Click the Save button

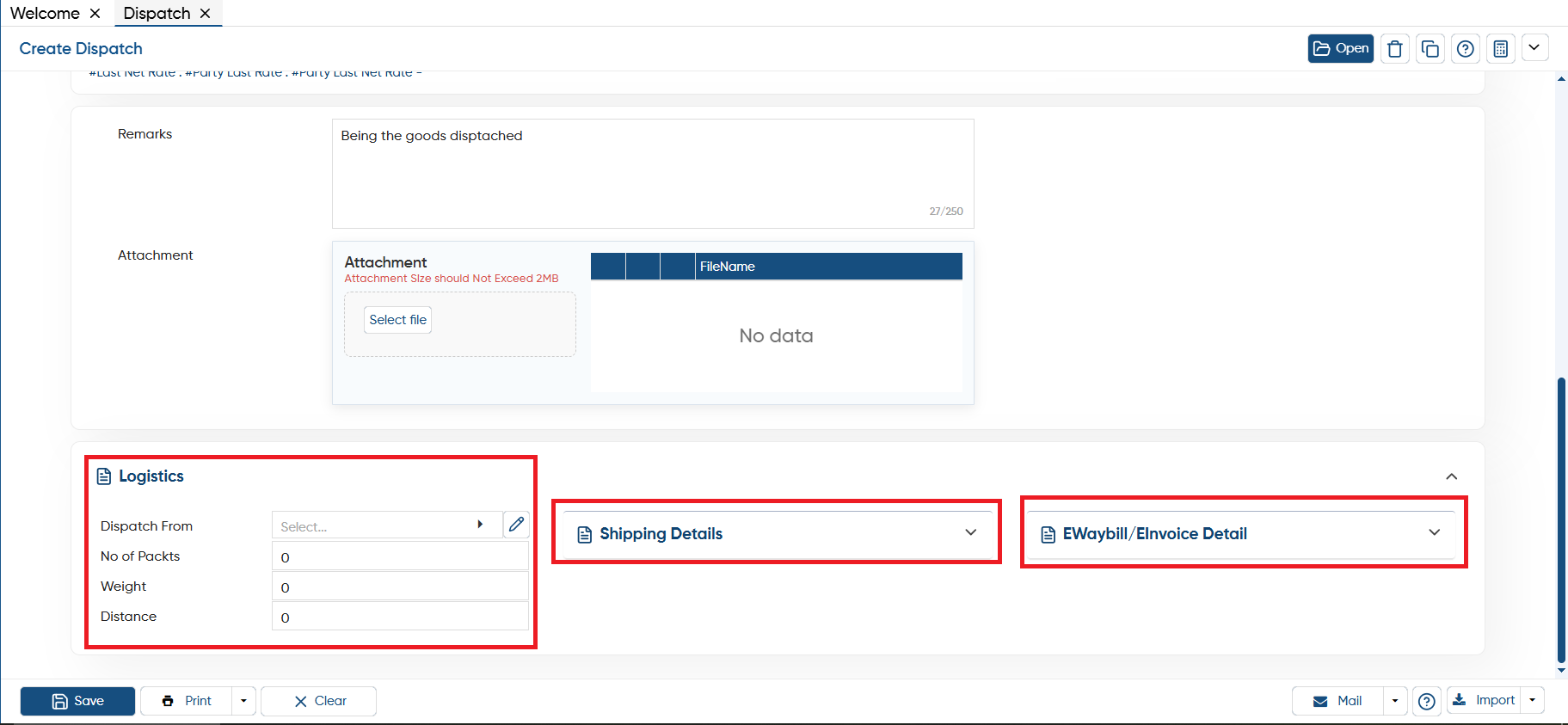click(77, 701)
